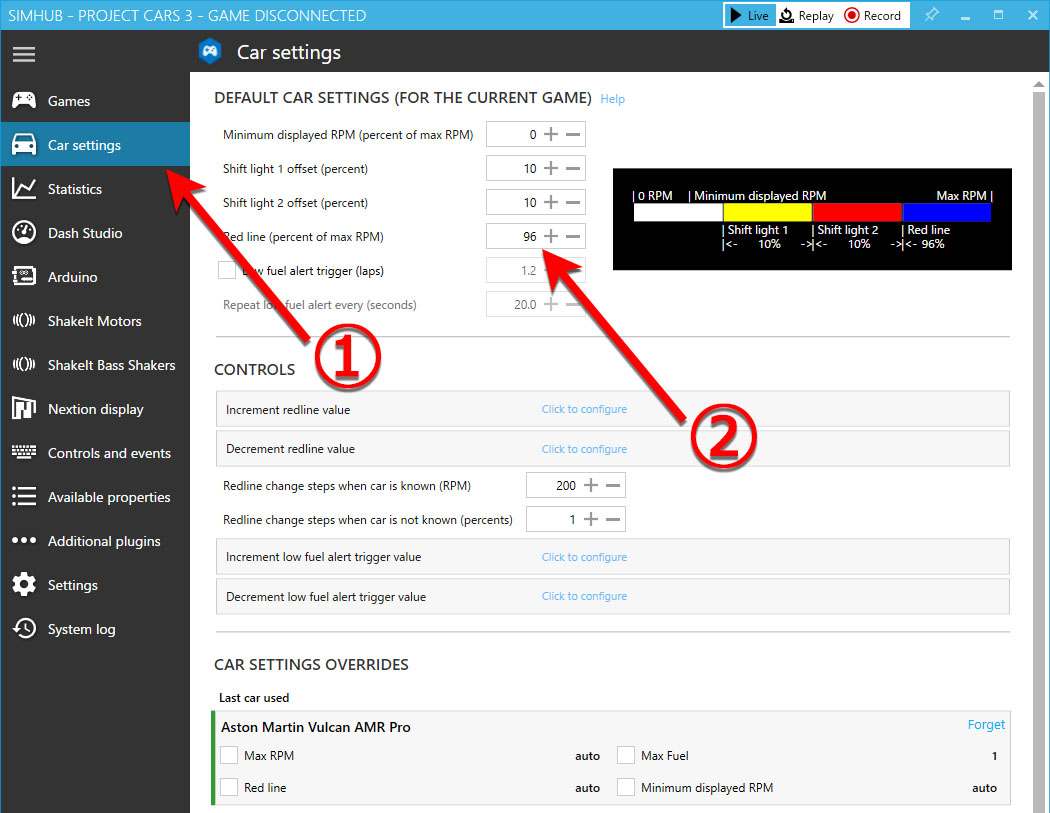
Task: Open the Dash Studio section
Action: pos(95,233)
